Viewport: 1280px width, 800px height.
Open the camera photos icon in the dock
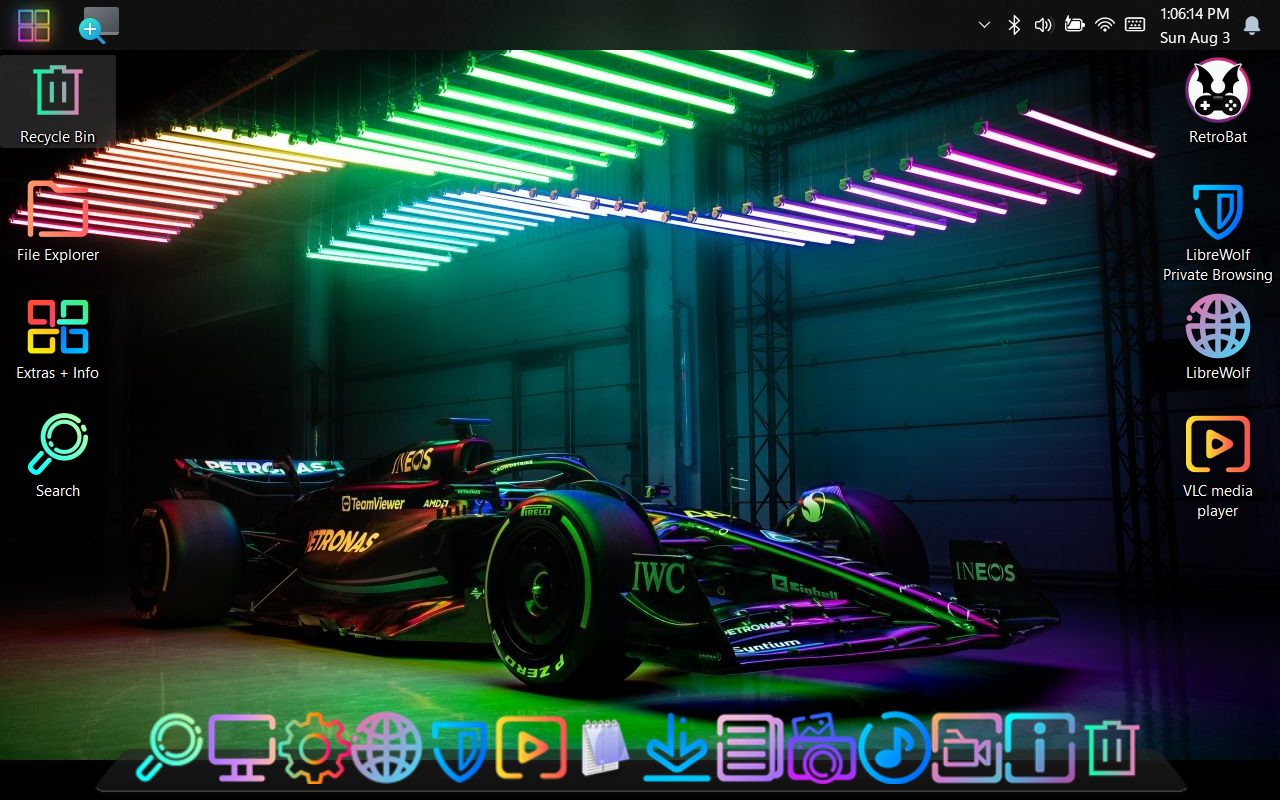coord(822,747)
